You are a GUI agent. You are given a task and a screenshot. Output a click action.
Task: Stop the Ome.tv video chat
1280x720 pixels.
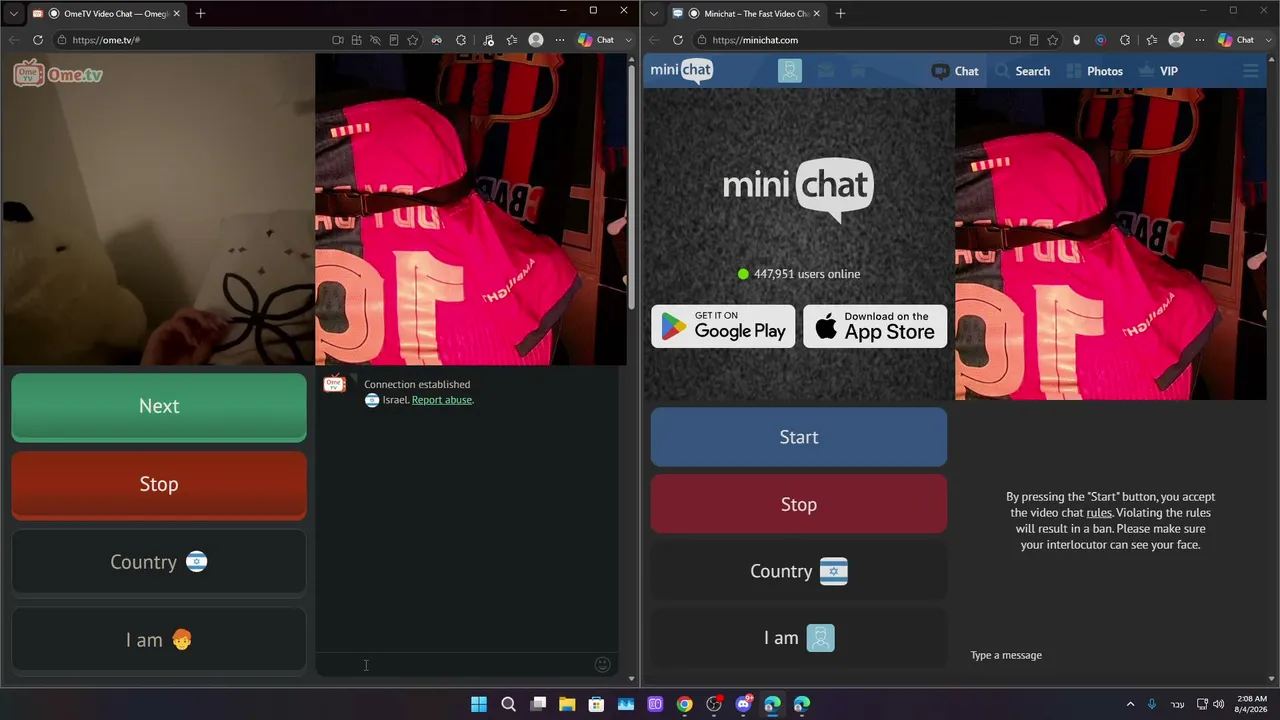tap(159, 484)
